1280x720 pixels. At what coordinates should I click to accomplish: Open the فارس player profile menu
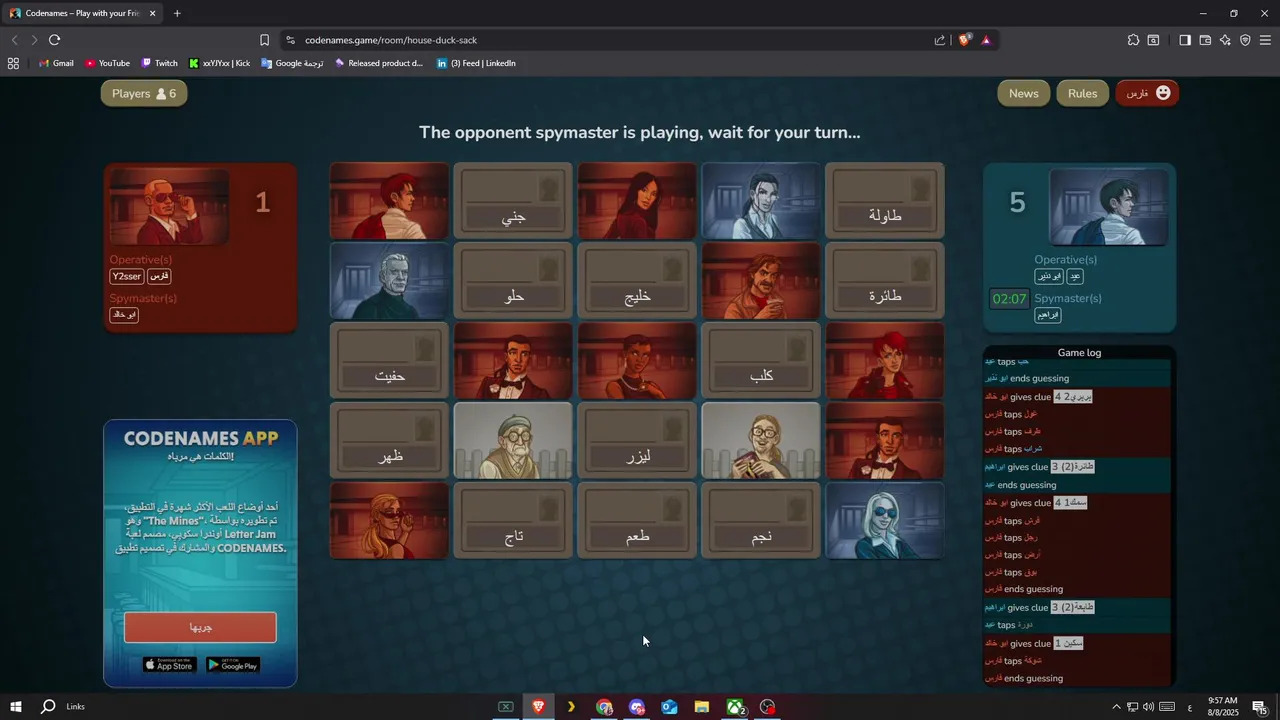point(1147,93)
